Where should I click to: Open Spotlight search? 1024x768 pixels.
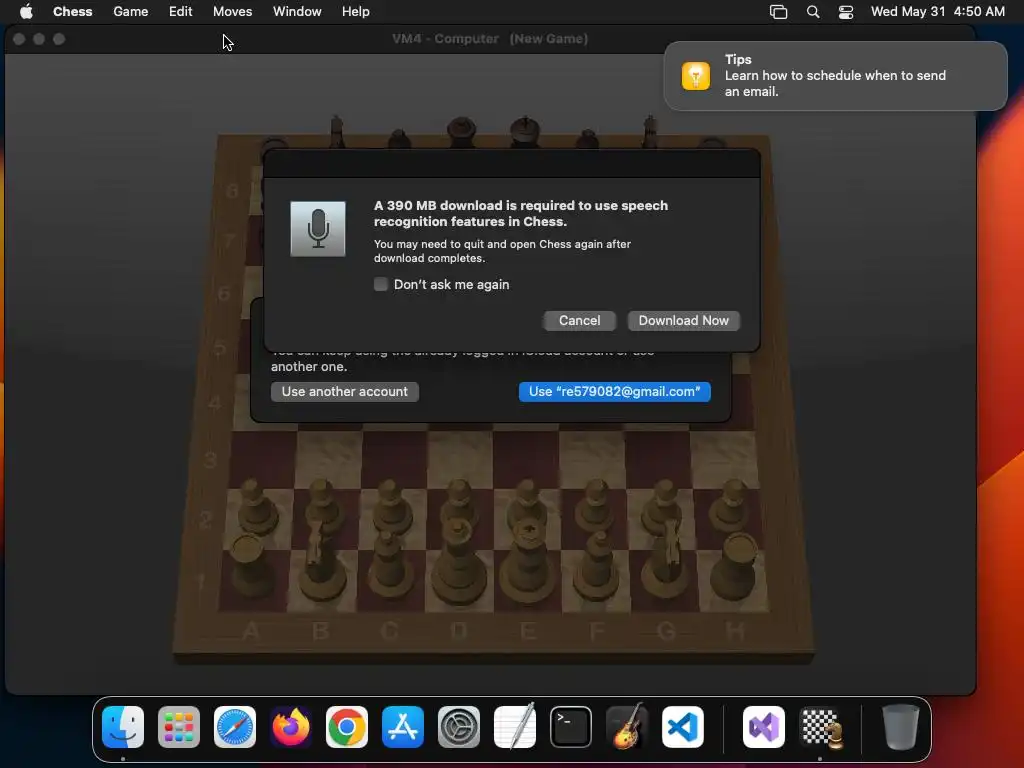[813, 12]
